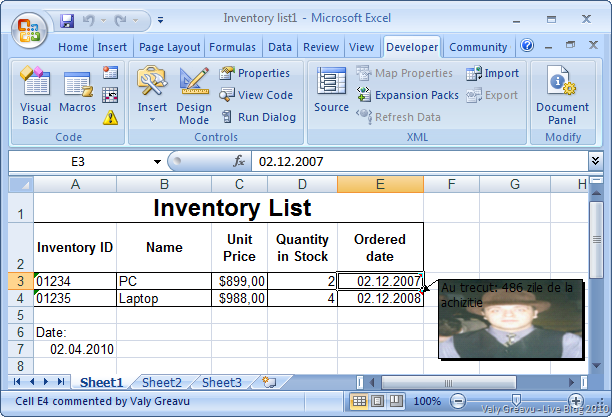
Task: Switch to Page Layout view in status bar
Action: 376,401
